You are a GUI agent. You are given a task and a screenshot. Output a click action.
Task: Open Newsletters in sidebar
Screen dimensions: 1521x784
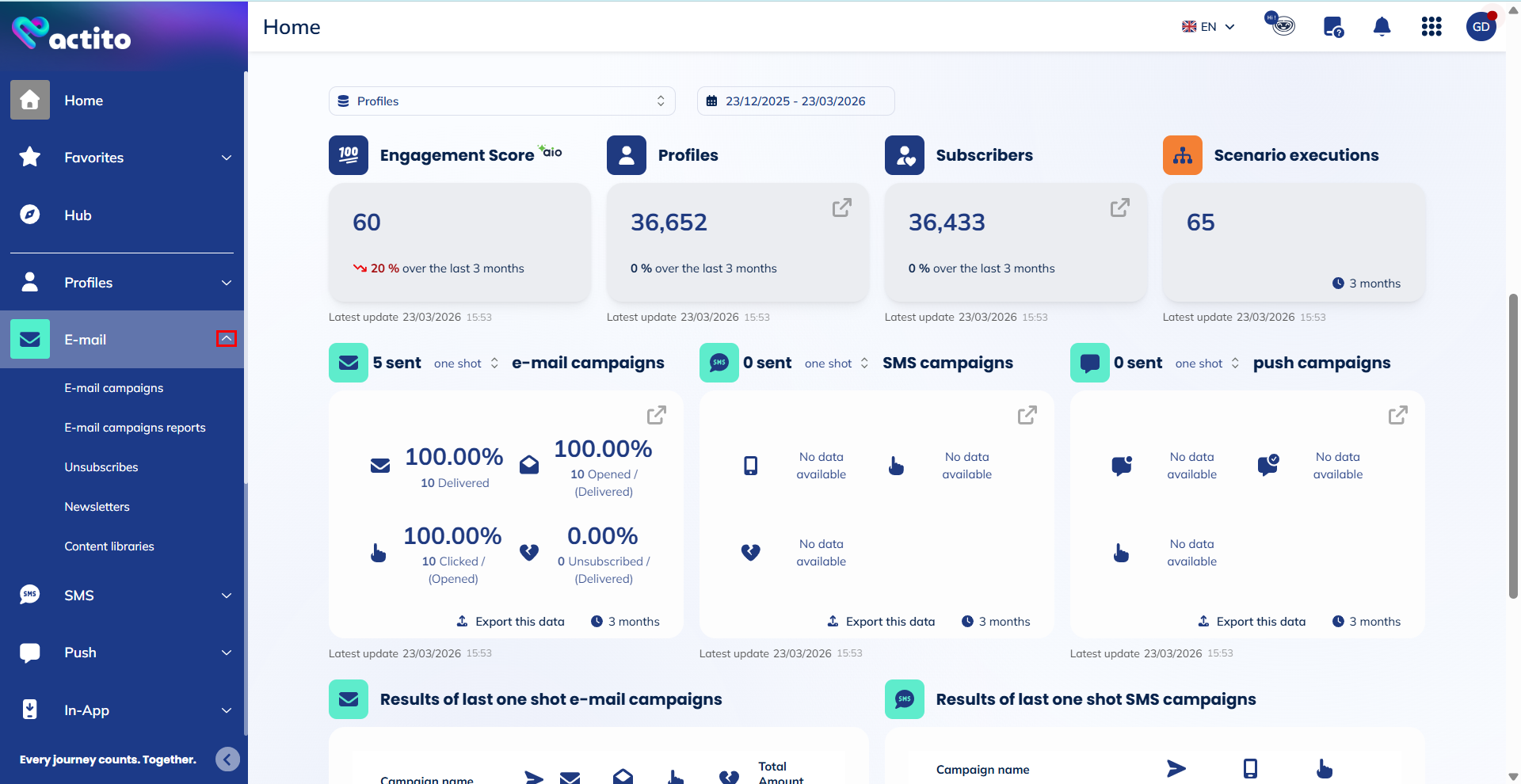click(97, 507)
